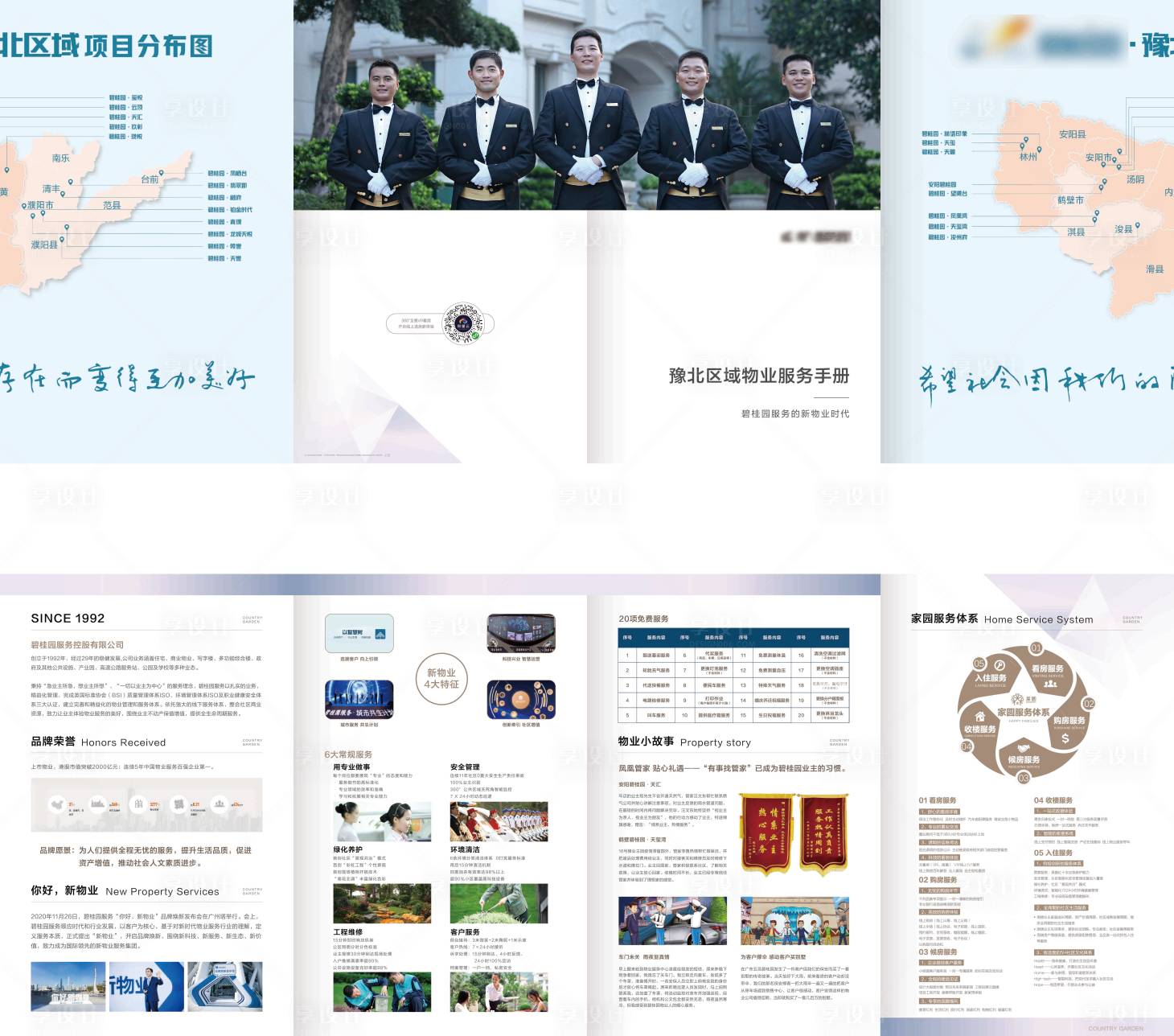Viewport: 1174px width, 1036px height.
Task: Click the 候房服务 wheel segment label
Action: (x=1024, y=759)
